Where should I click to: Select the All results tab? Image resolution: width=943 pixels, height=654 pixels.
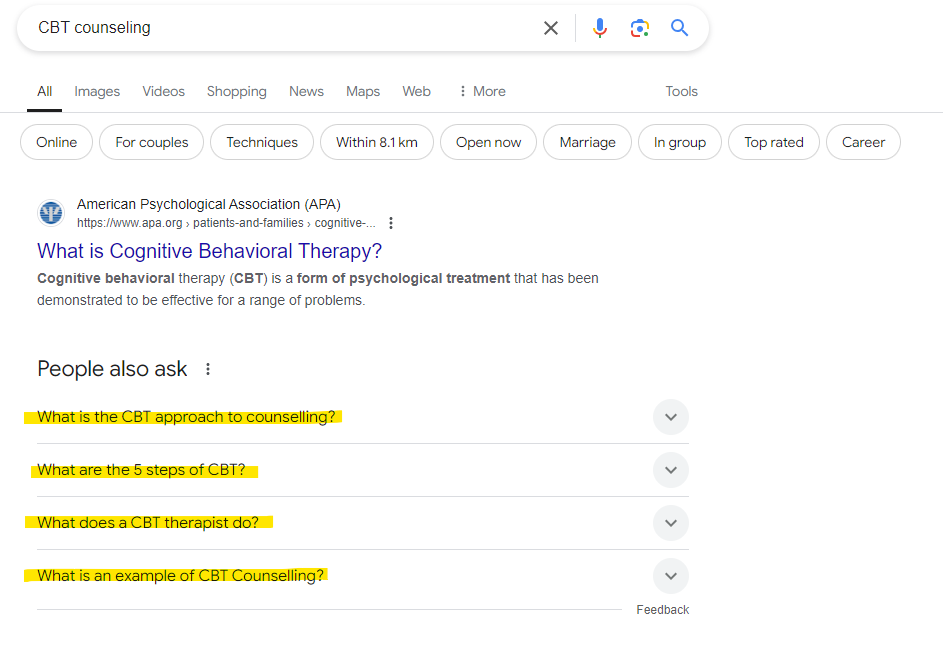point(45,91)
